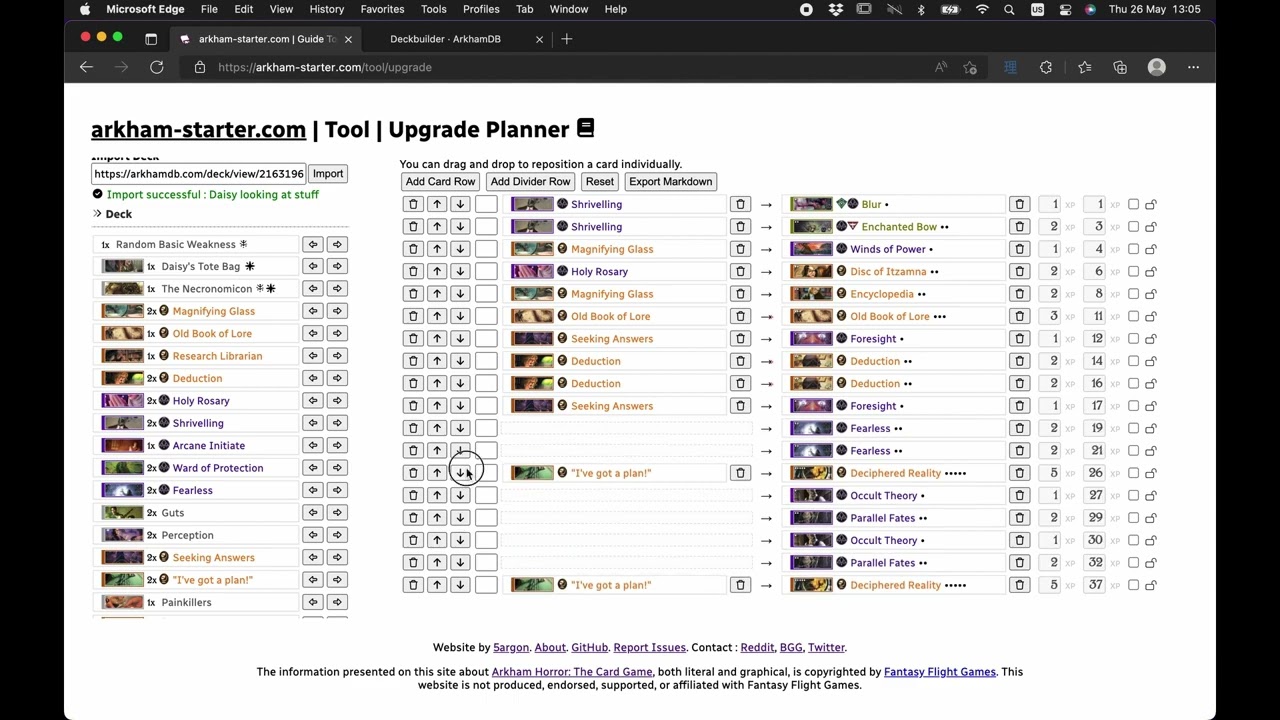The width and height of the screenshot is (1280, 720).
Task: Collapse the Deck section
Action: click(x=112, y=214)
